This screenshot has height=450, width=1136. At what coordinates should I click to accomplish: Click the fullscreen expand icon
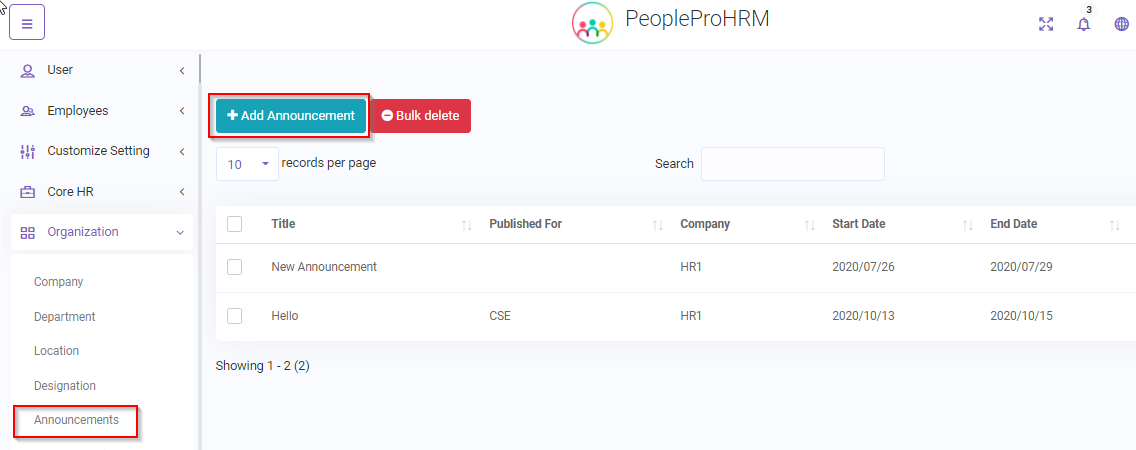[x=1046, y=24]
